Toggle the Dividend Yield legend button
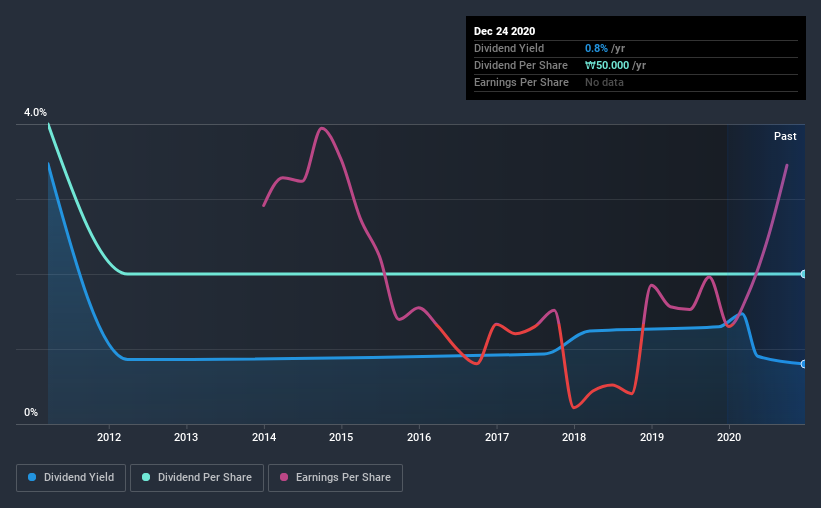 (71, 478)
